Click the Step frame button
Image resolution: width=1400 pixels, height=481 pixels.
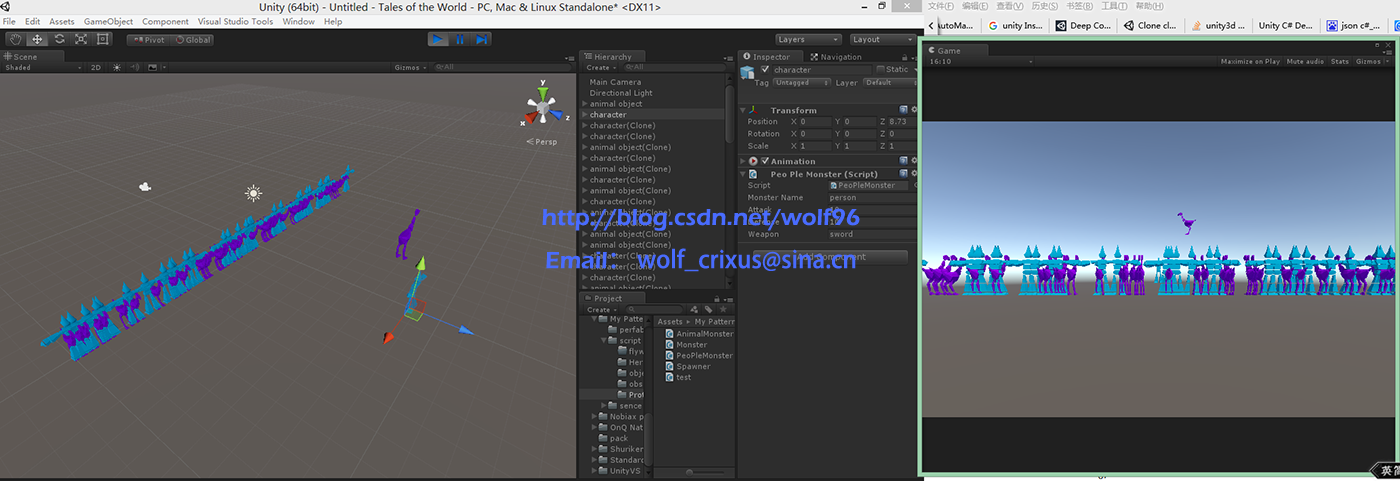pos(482,39)
